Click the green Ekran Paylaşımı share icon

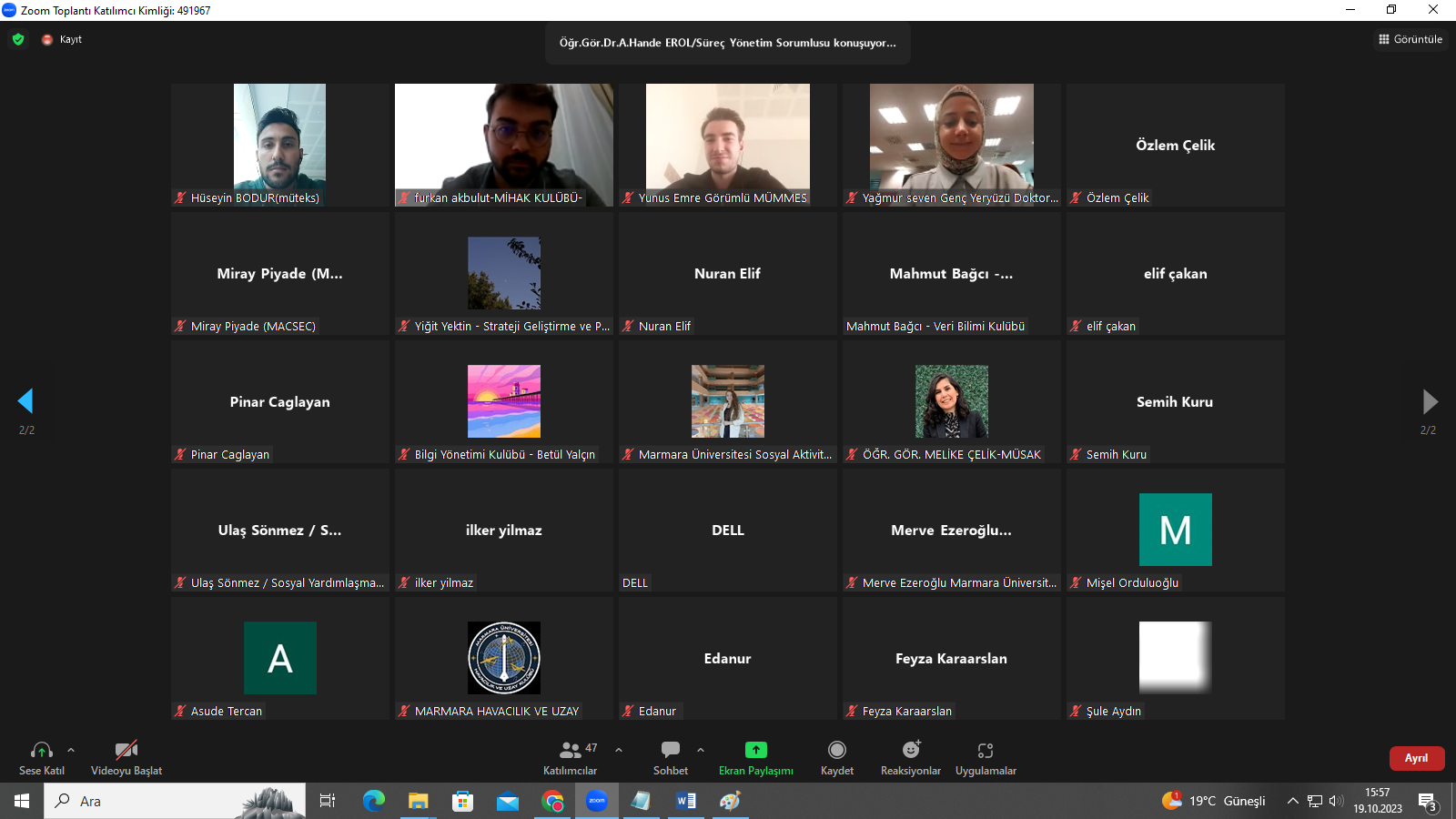755,751
